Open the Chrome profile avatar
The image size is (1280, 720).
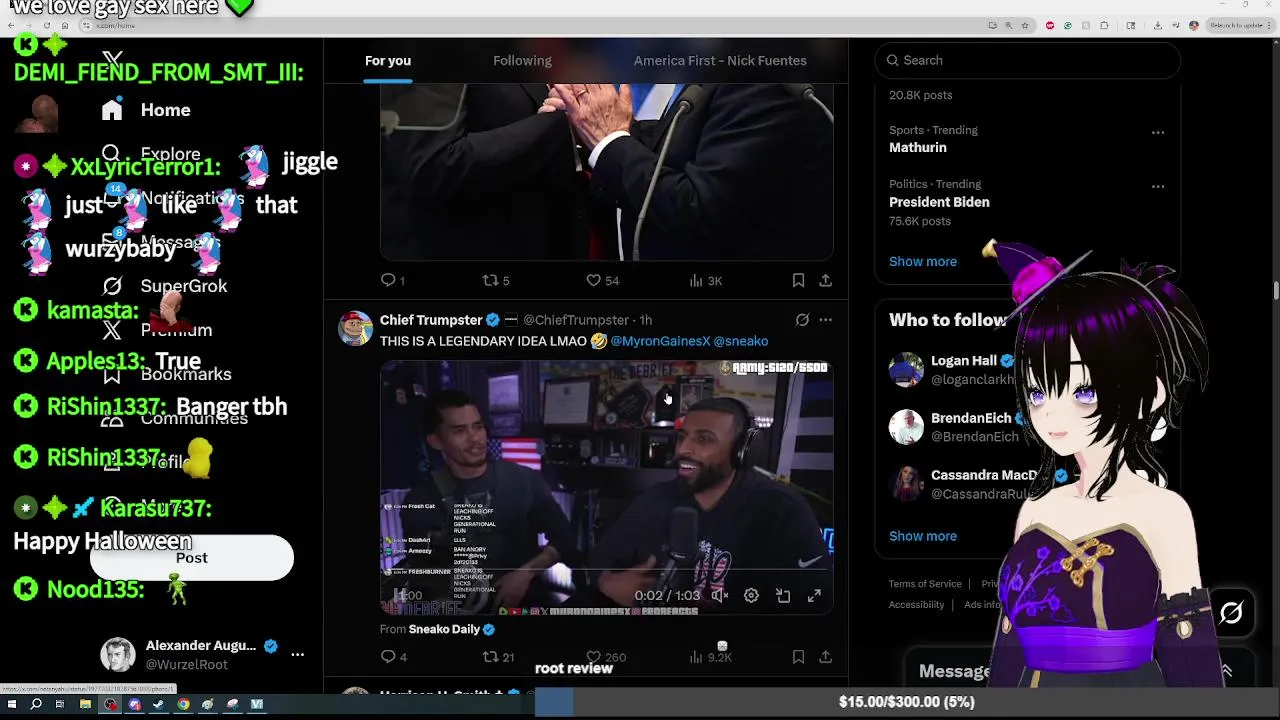(x=1194, y=25)
